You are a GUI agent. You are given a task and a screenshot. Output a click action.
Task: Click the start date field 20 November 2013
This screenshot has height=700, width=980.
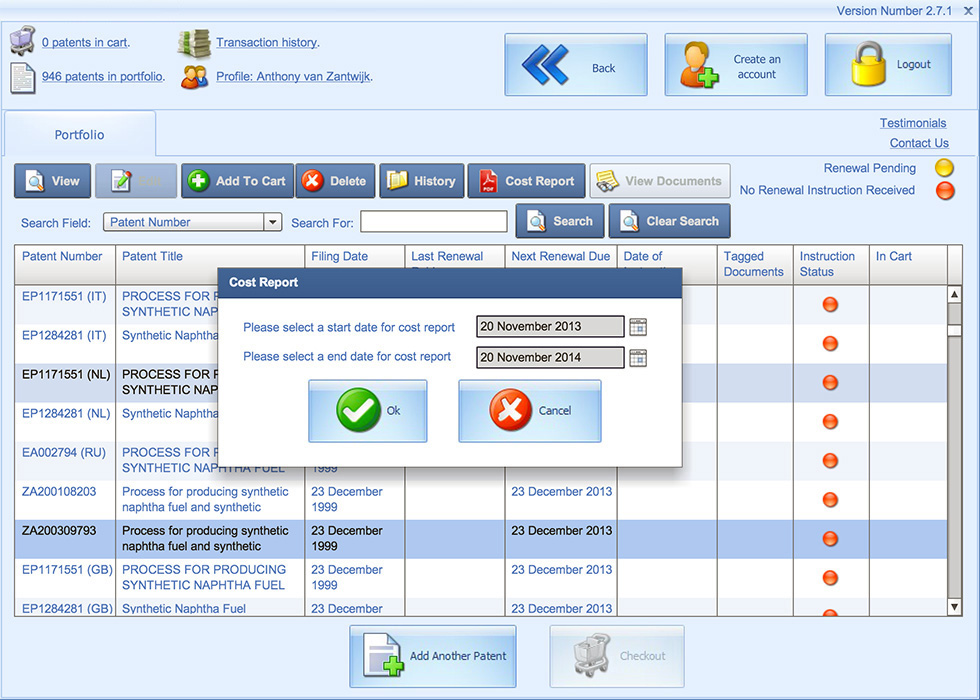pos(550,326)
